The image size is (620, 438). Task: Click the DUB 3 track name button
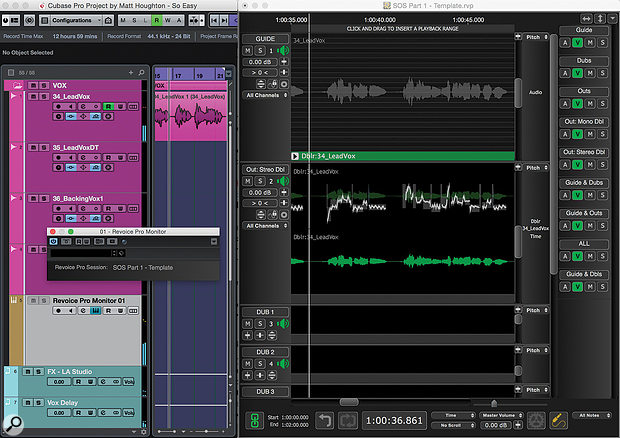pyautogui.click(x=265, y=392)
